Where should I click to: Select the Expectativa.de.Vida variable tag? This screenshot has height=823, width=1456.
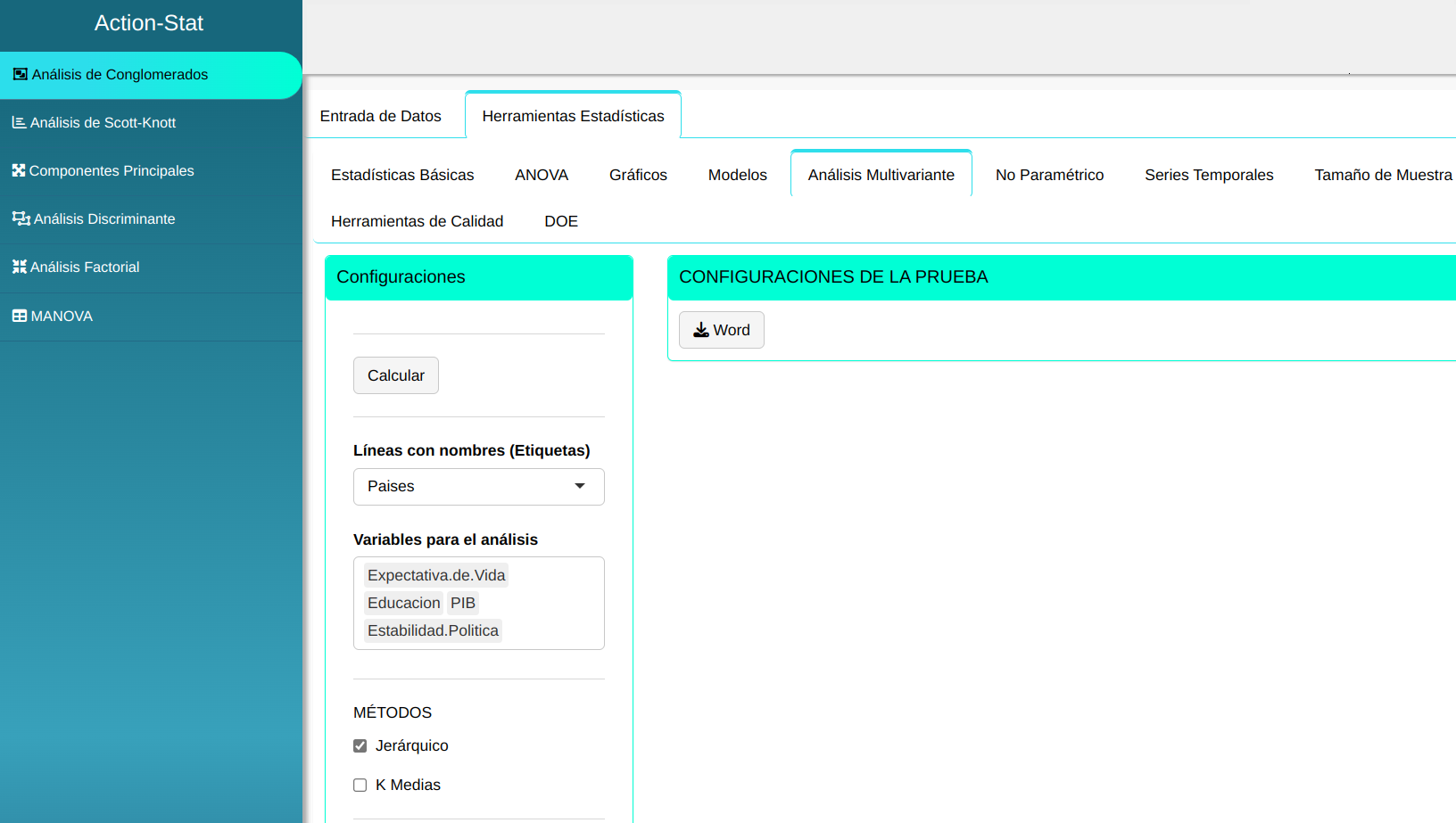coord(436,576)
